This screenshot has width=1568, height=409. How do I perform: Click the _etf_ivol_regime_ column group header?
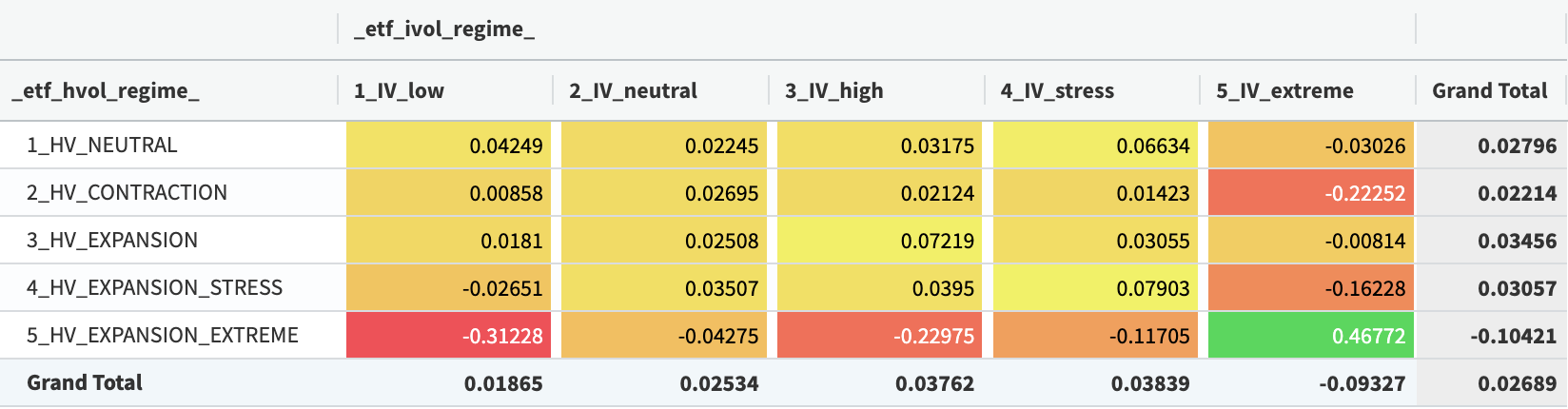click(443, 29)
